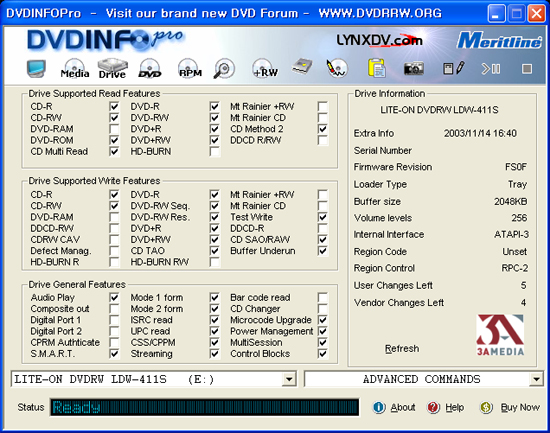The image size is (550, 433).
Task: Click the clipboard copy icon
Action: coord(377,68)
